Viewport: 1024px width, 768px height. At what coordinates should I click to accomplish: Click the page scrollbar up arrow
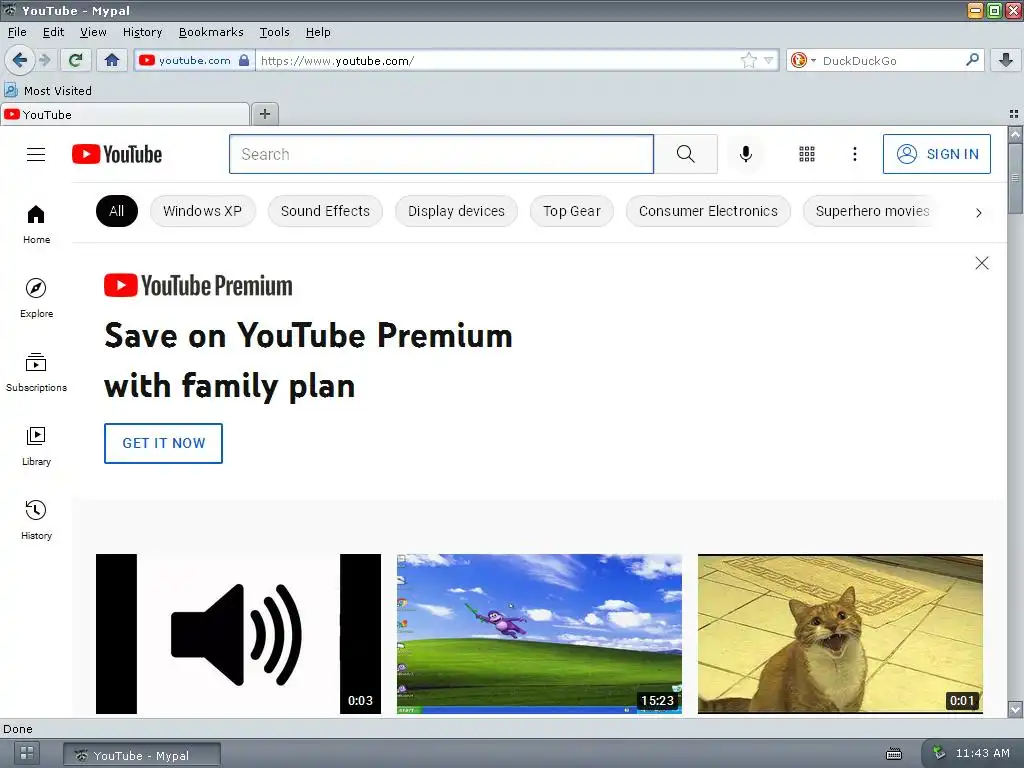(1015, 134)
